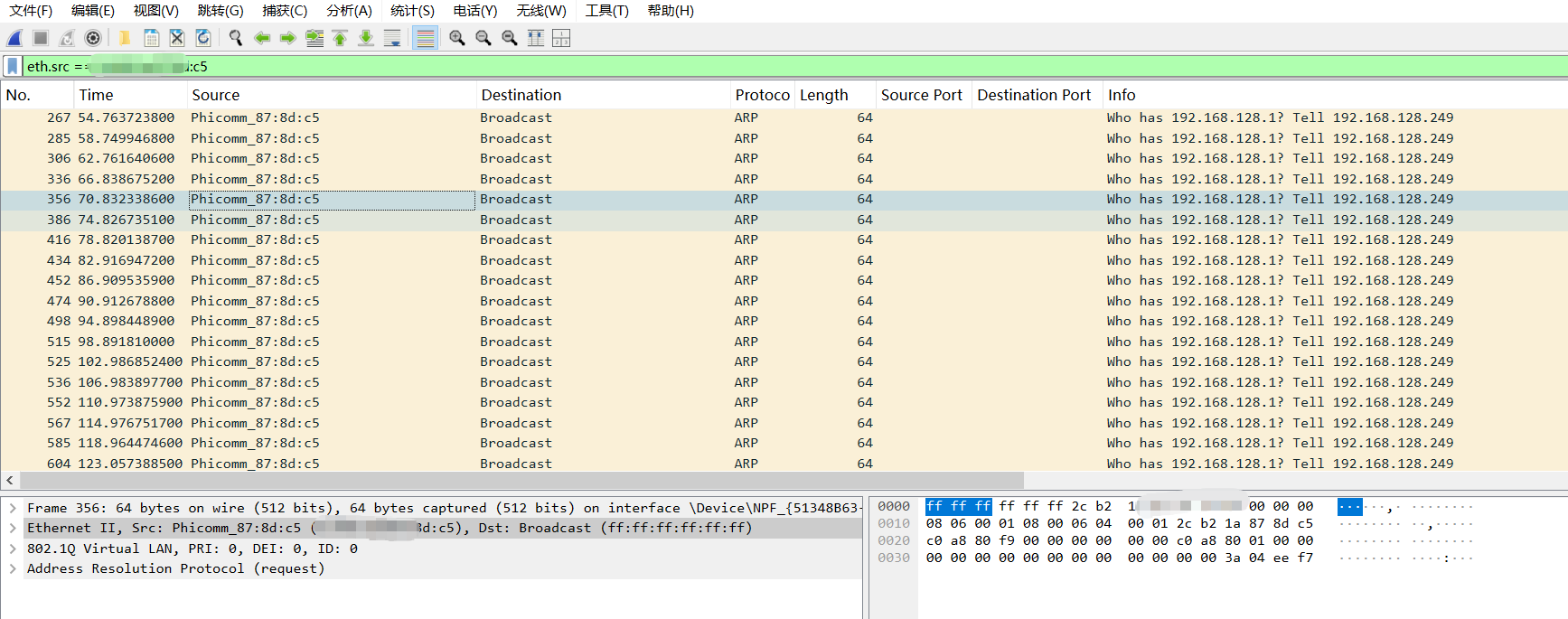Zoom in on packet list text

click(457, 38)
